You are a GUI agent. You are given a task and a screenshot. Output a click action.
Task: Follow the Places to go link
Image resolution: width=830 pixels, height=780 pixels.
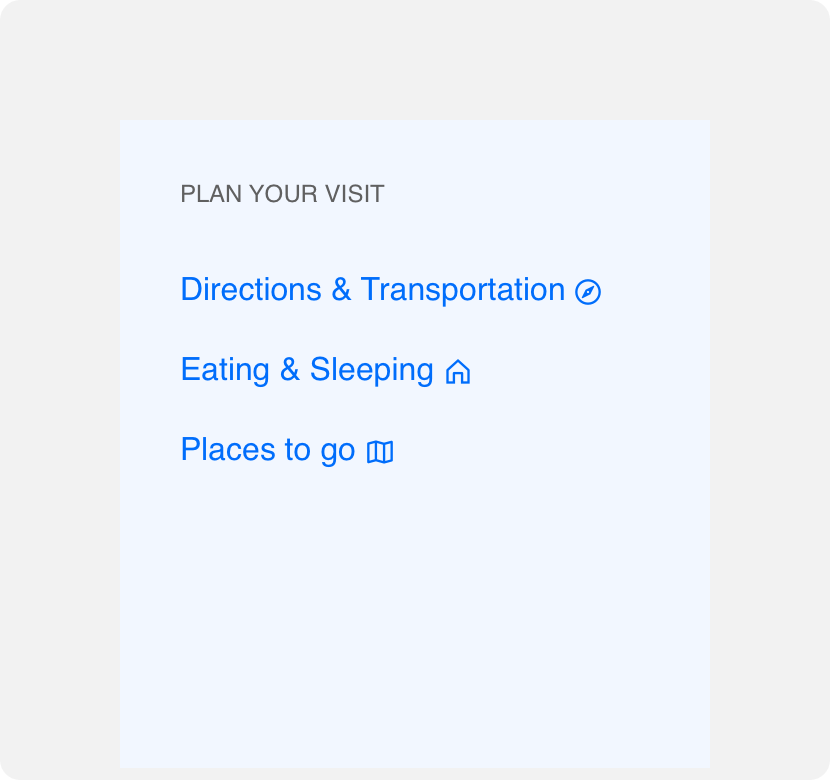point(287,450)
